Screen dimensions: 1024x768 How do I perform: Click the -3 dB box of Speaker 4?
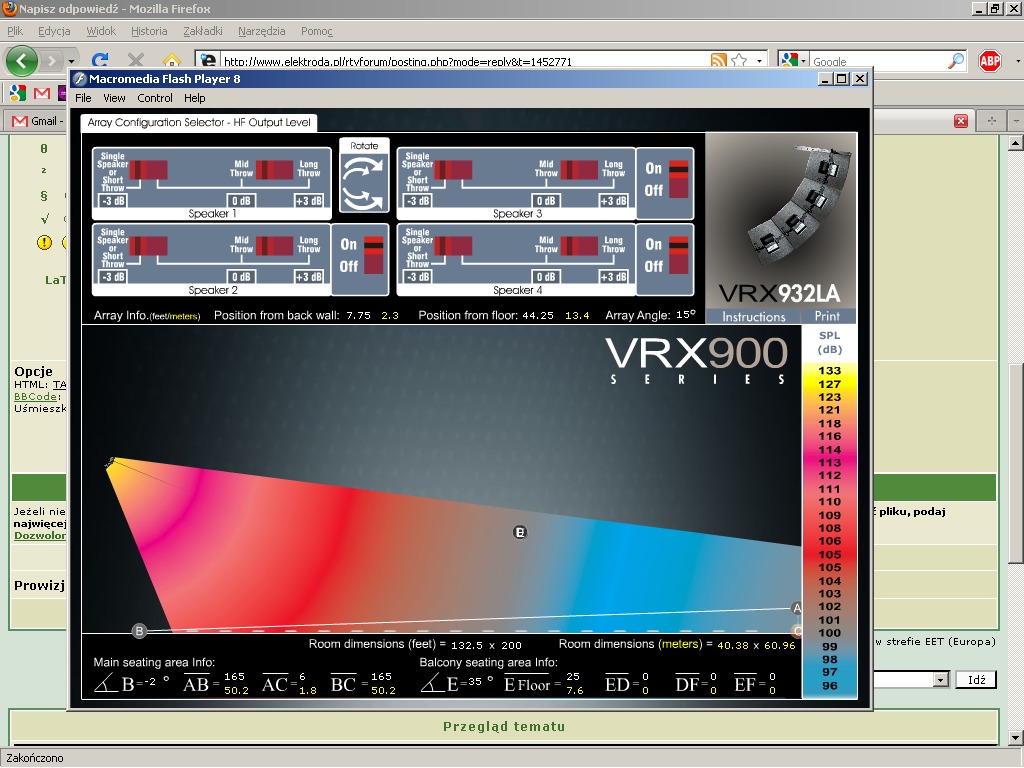click(418, 277)
